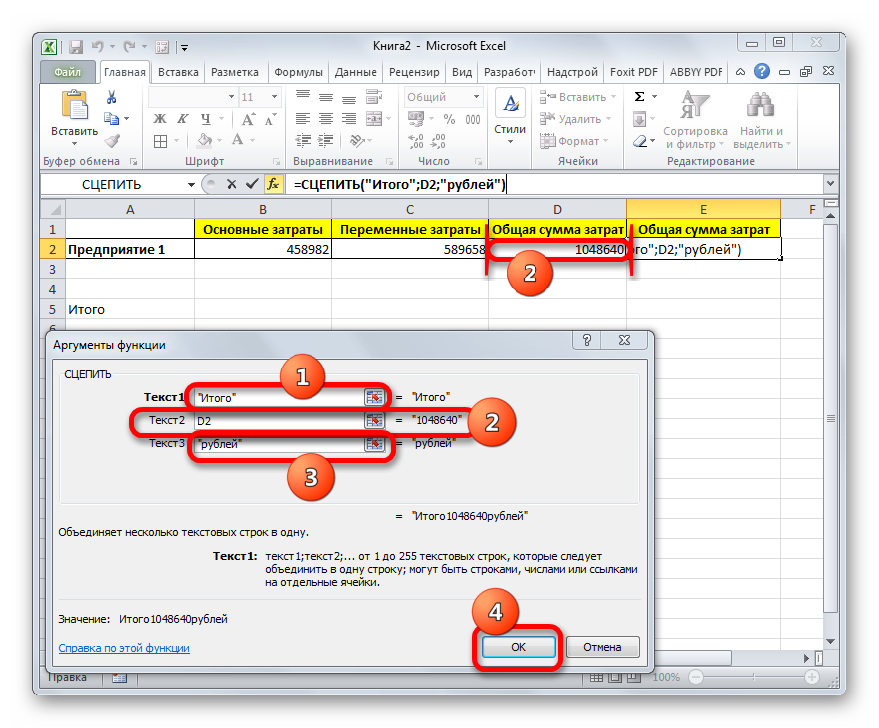
Task: Open the Найти и выделить dropdown
Action: (761, 118)
